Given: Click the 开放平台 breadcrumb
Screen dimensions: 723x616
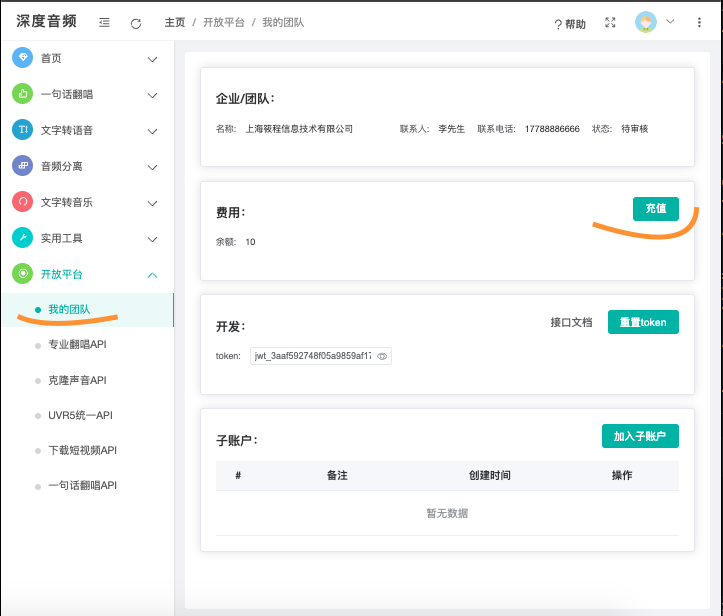Looking at the screenshot, I should 224,22.
